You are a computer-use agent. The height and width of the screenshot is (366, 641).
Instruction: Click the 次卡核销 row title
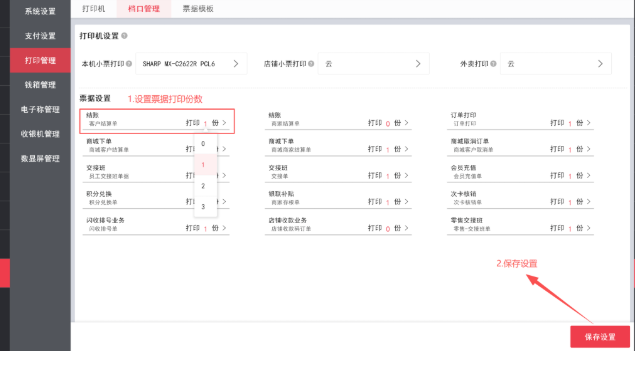tap(464, 194)
